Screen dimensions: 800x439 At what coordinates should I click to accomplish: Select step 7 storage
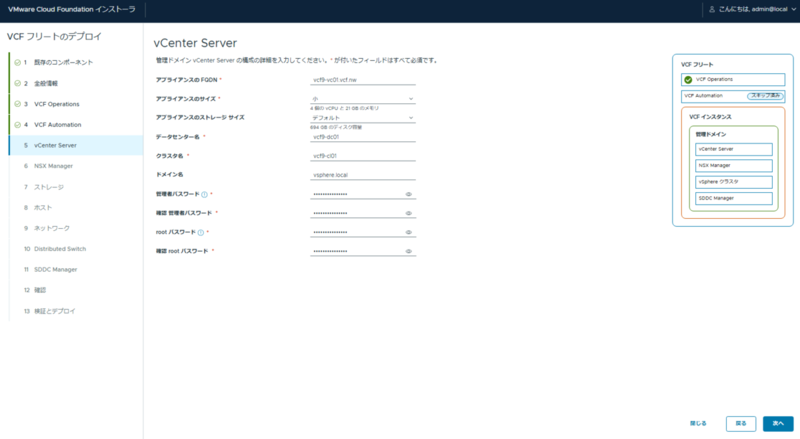[76, 187]
